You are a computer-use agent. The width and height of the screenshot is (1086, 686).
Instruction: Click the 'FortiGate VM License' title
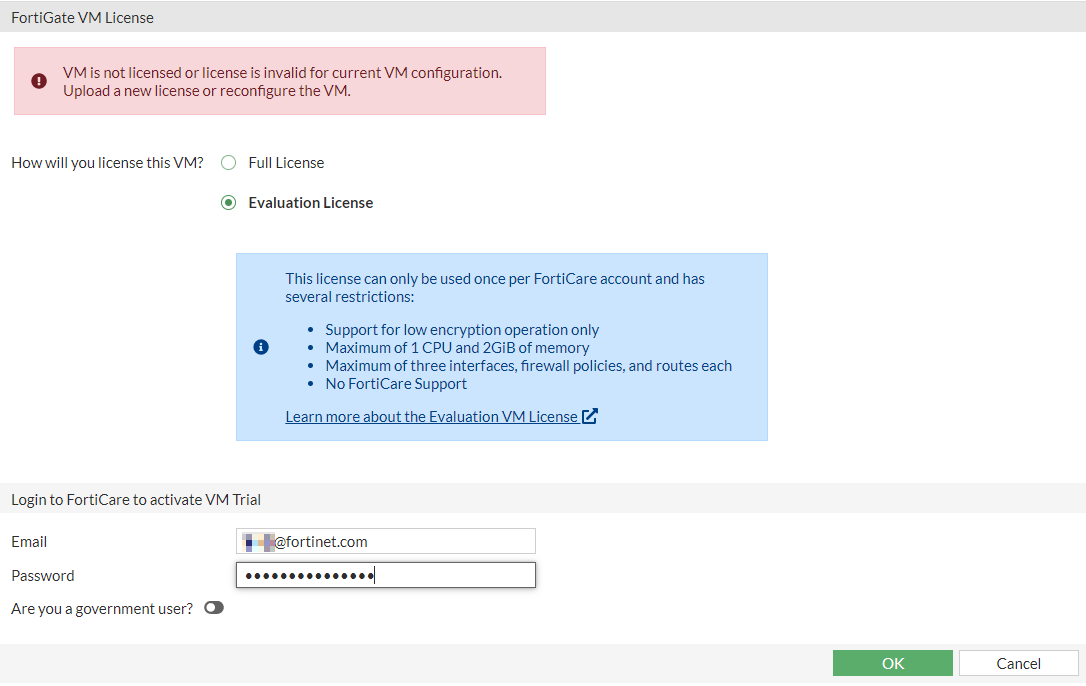tap(82, 17)
